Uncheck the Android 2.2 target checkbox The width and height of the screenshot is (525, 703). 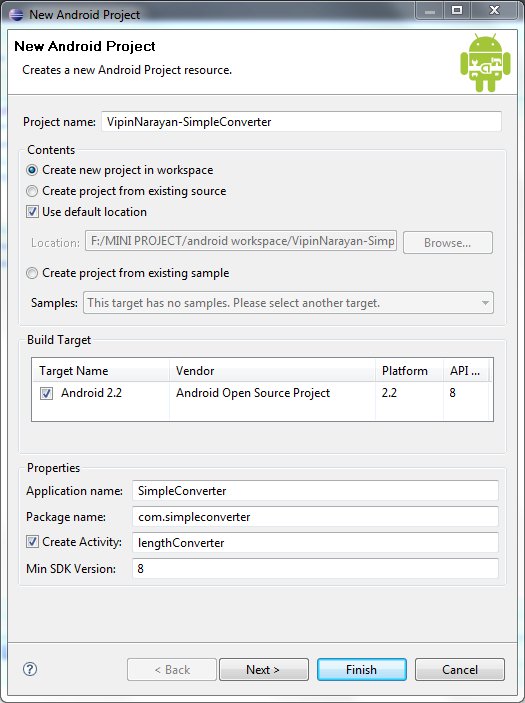coord(46,394)
